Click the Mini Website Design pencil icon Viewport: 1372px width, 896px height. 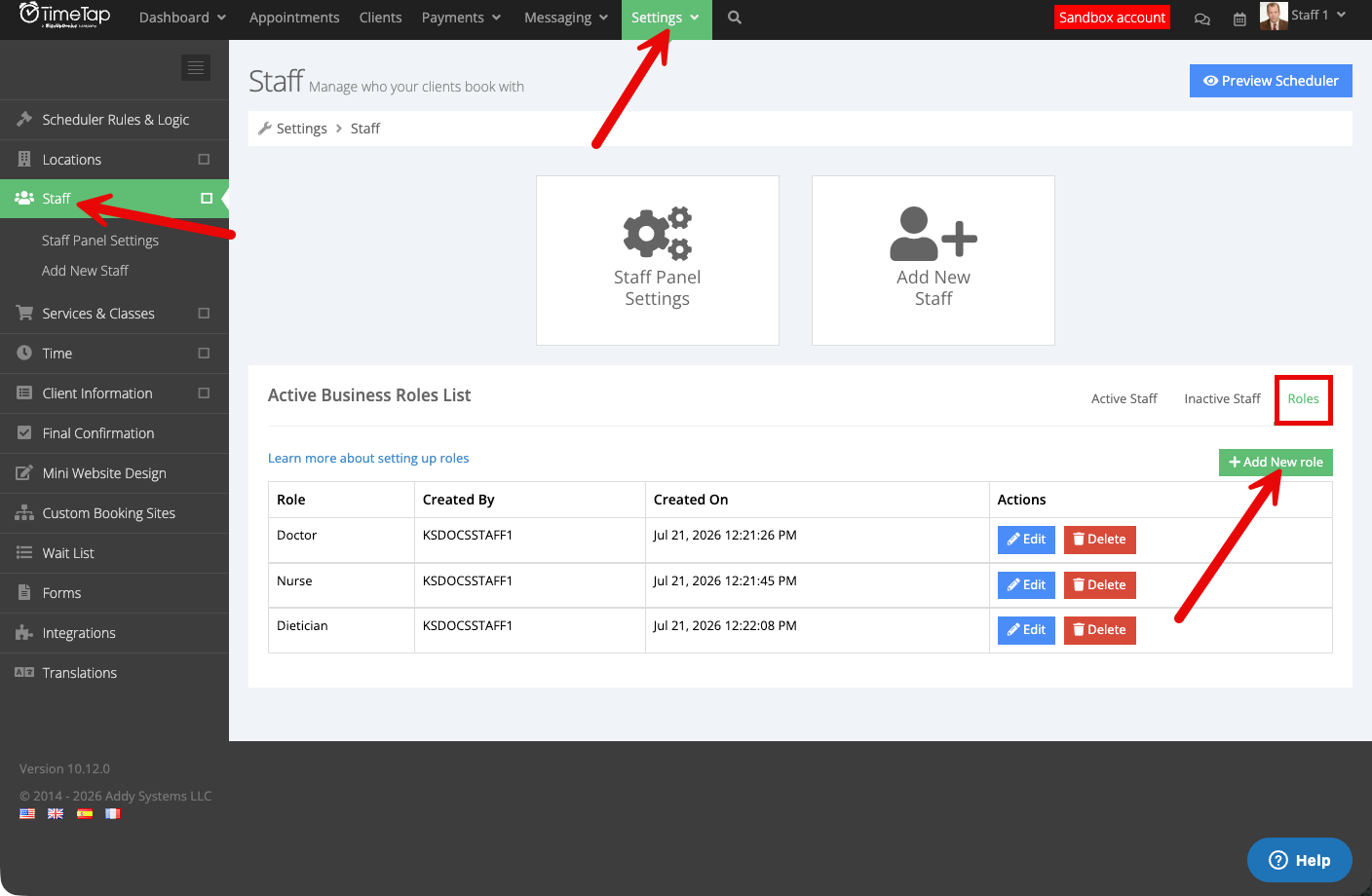pos(24,472)
